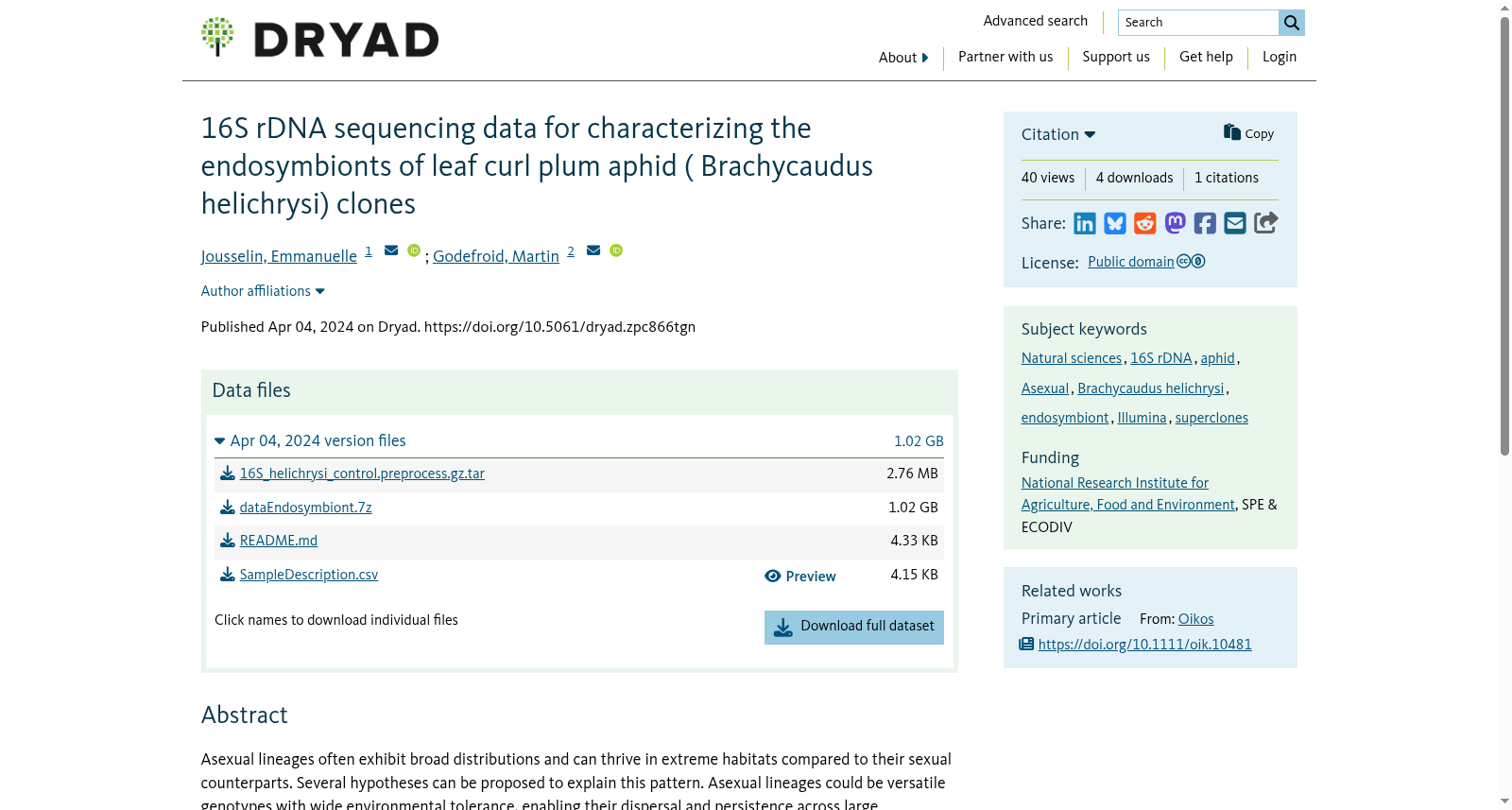Click affiliation footnote 2 after Godefroid

coord(571,251)
